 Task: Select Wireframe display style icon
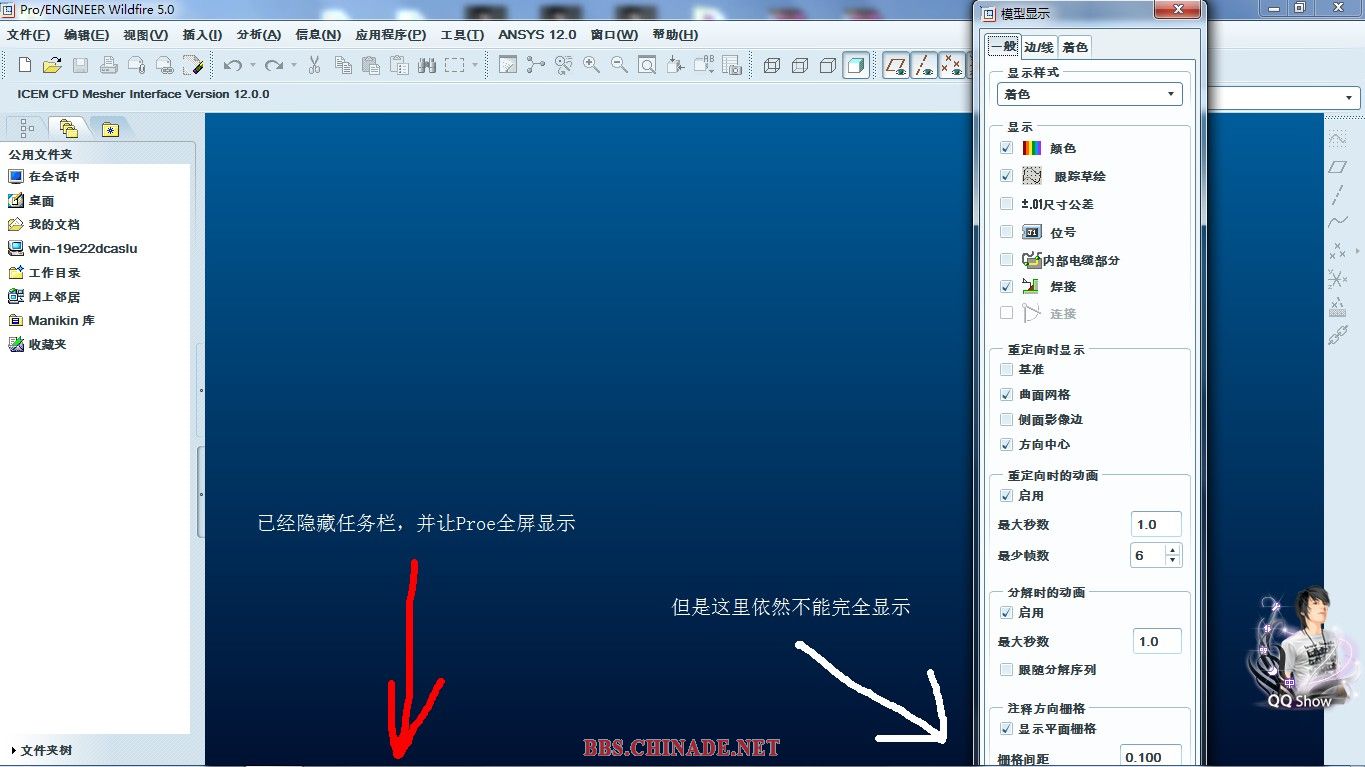tap(772, 65)
